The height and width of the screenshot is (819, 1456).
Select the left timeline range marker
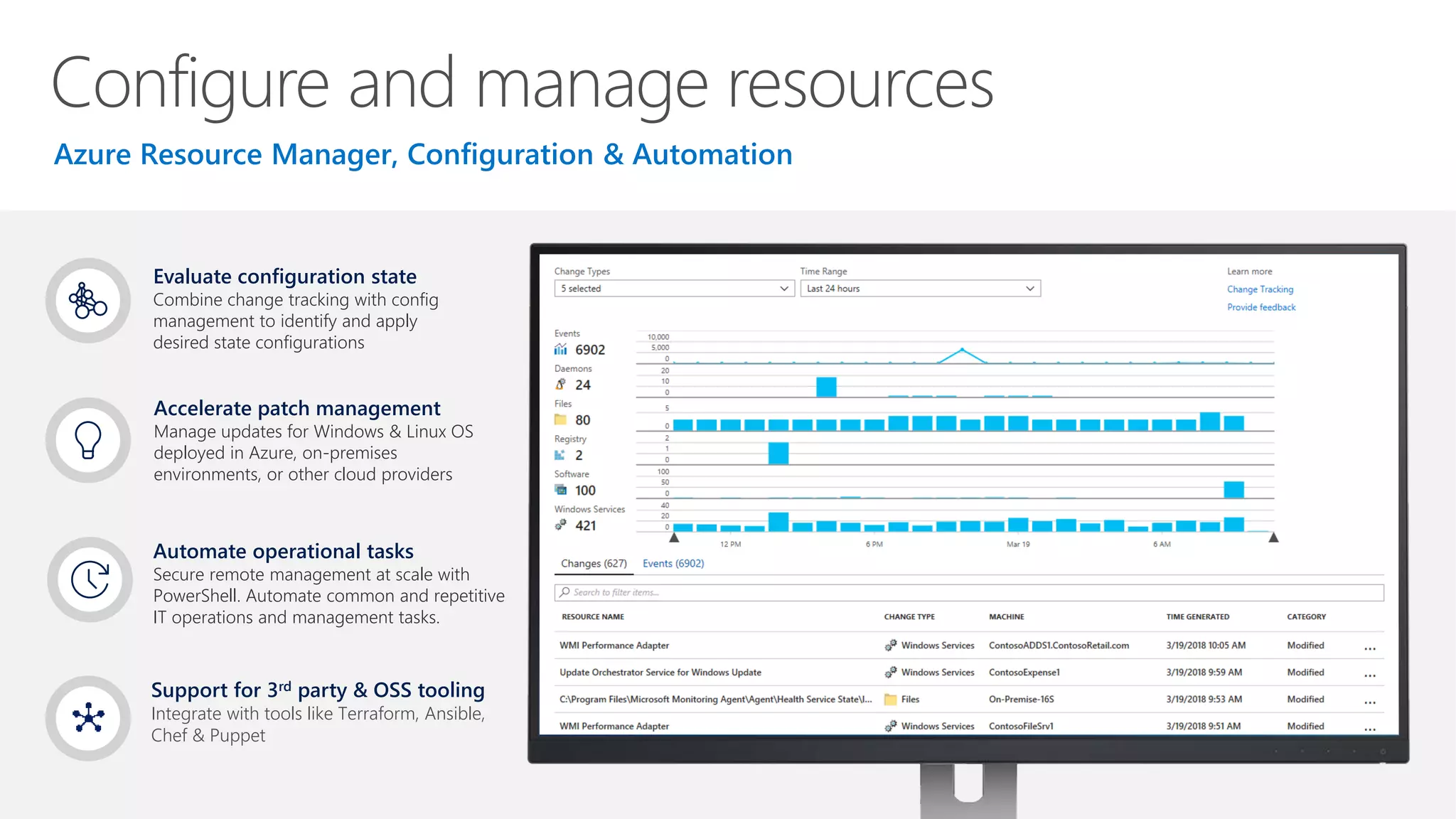click(x=674, y=537)
